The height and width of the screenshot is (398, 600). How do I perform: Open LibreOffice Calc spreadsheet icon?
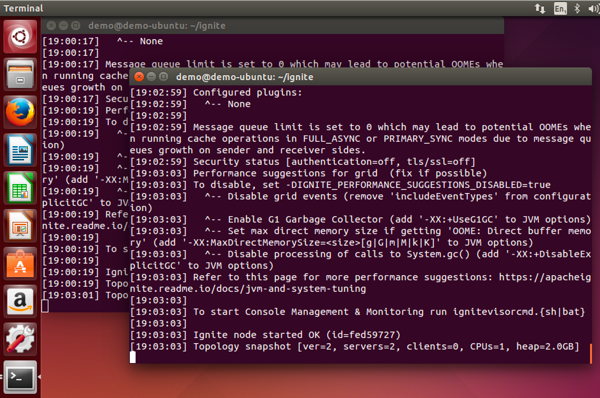click(x=20, y=188)
